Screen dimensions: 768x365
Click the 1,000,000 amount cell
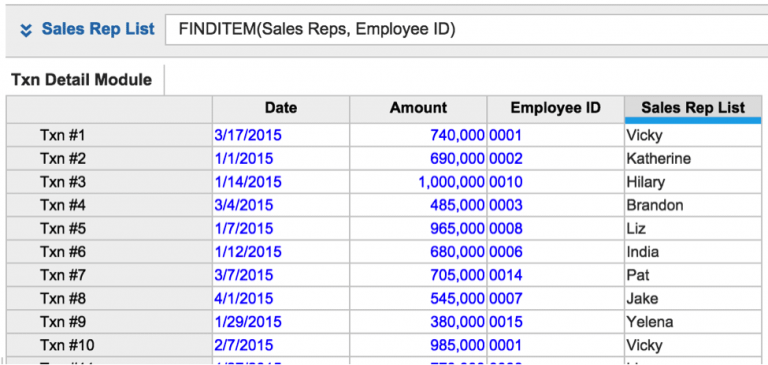point(418,182)
